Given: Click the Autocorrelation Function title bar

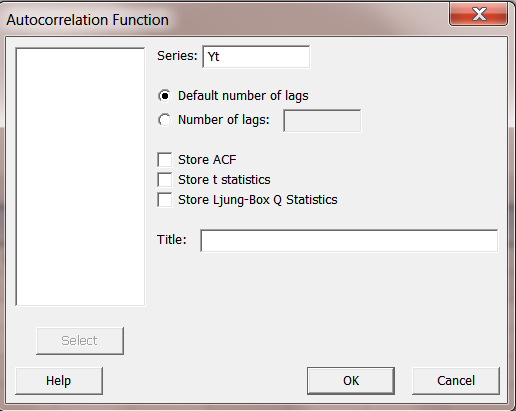Looking at the screenshot, I should (x=223, y=19).
